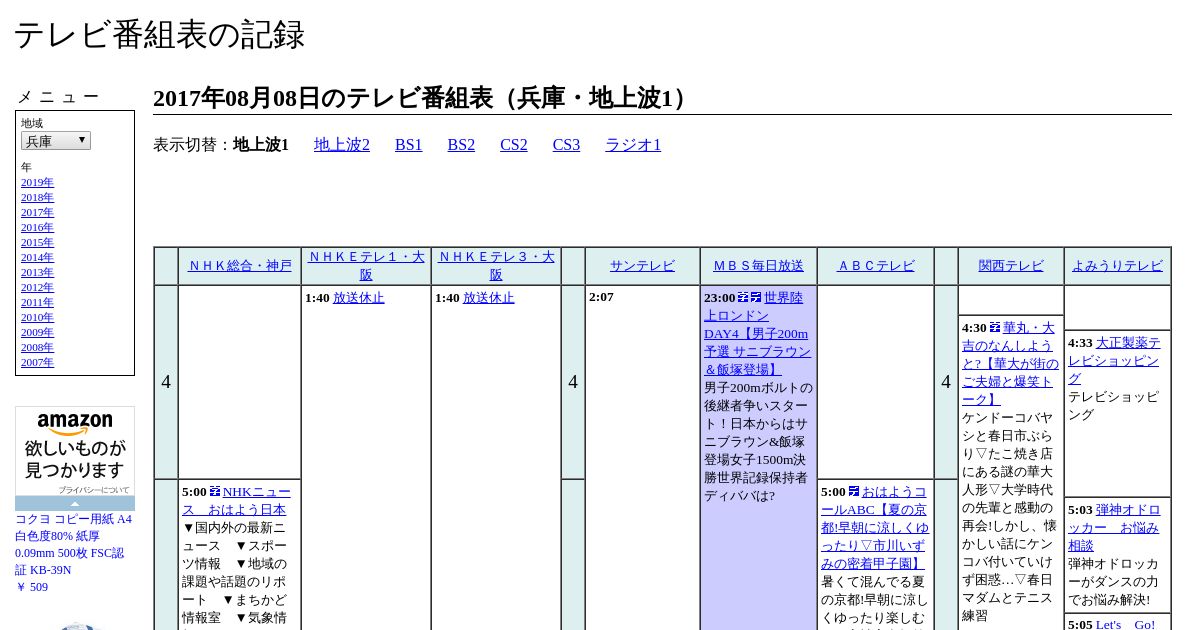Screen dimensions: 1200x630
Task: Switch to the CS2 view
Action: pyautogui.click(x=514, y=145)
